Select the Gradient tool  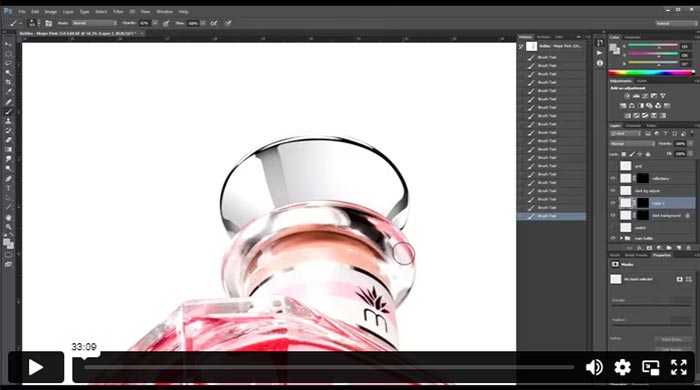[8, 149]
